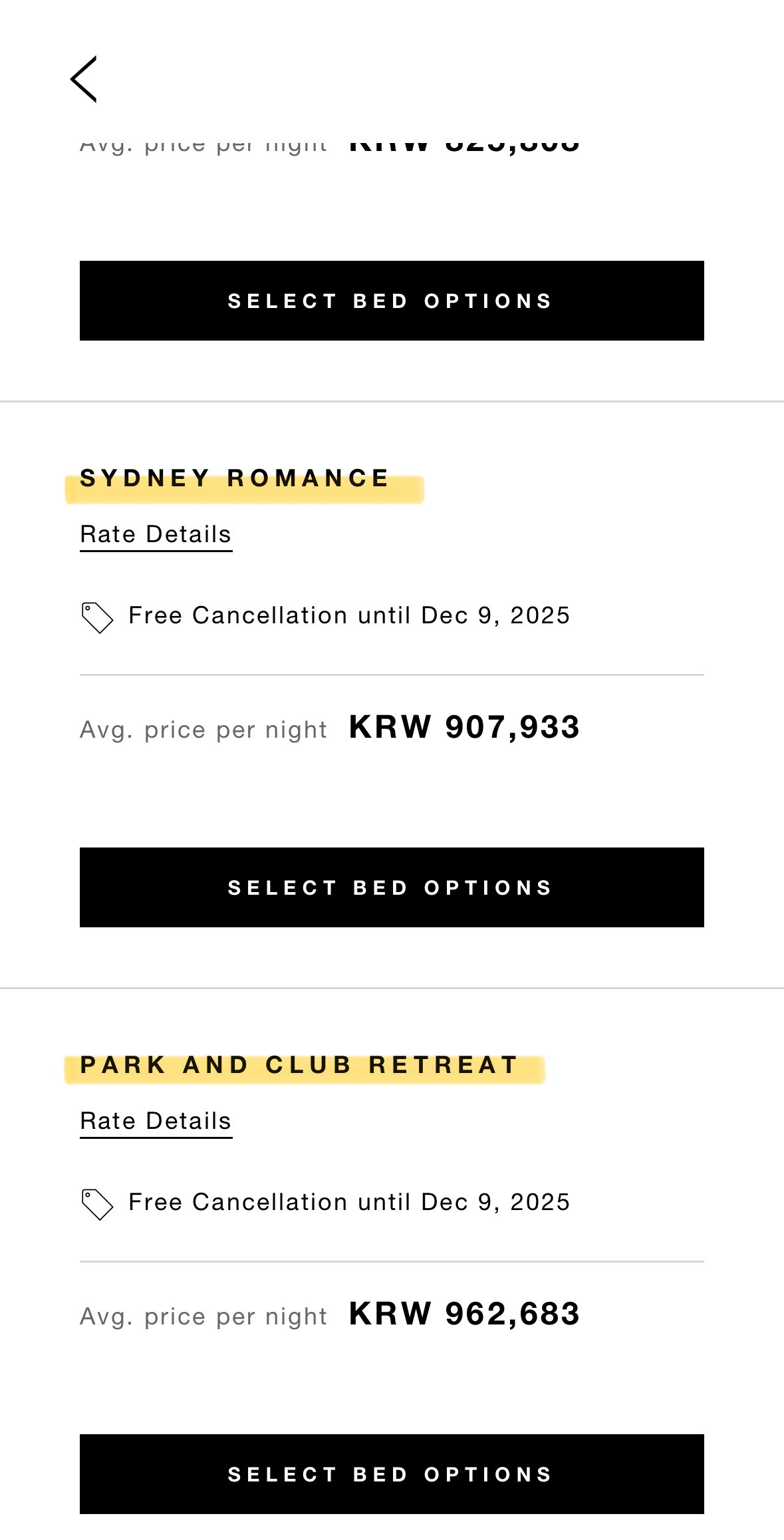Click 'Dec 9, 2025' date in Sydney Romance

coord(495,615)
